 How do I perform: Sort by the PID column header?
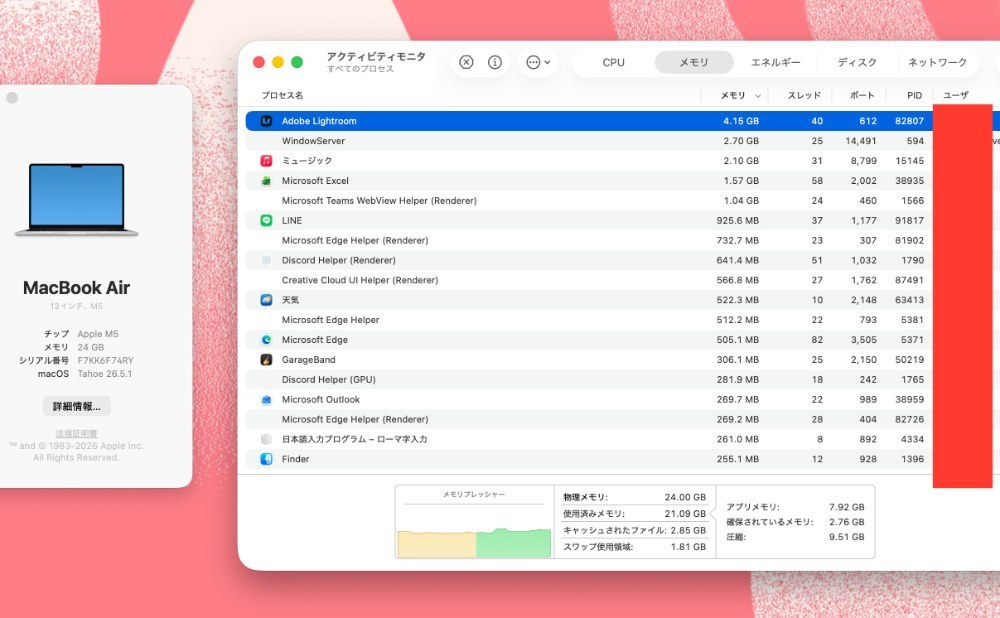coord(915,95)
